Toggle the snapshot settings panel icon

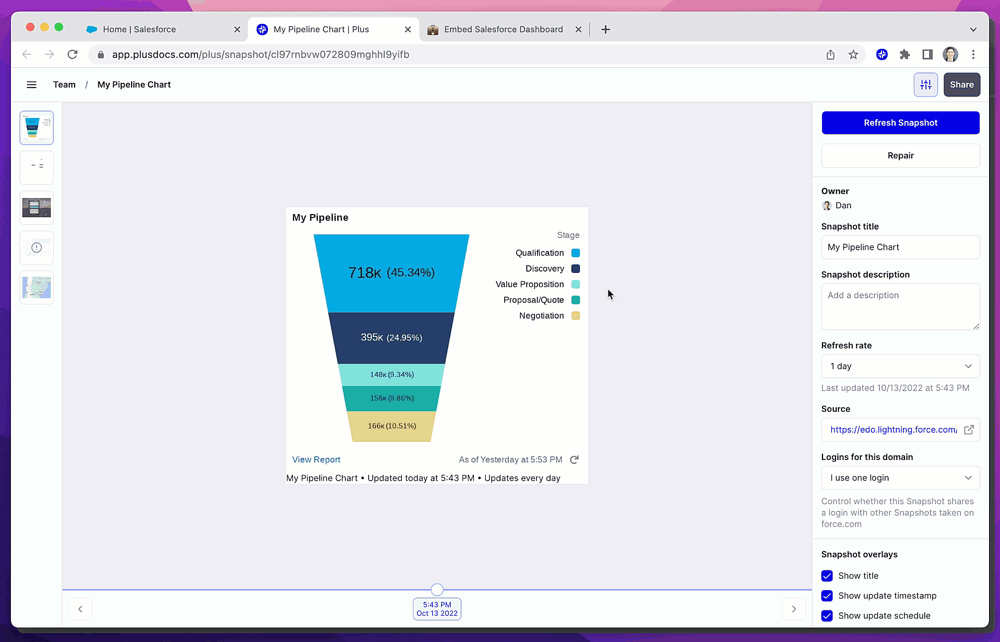tap(925, 85)
